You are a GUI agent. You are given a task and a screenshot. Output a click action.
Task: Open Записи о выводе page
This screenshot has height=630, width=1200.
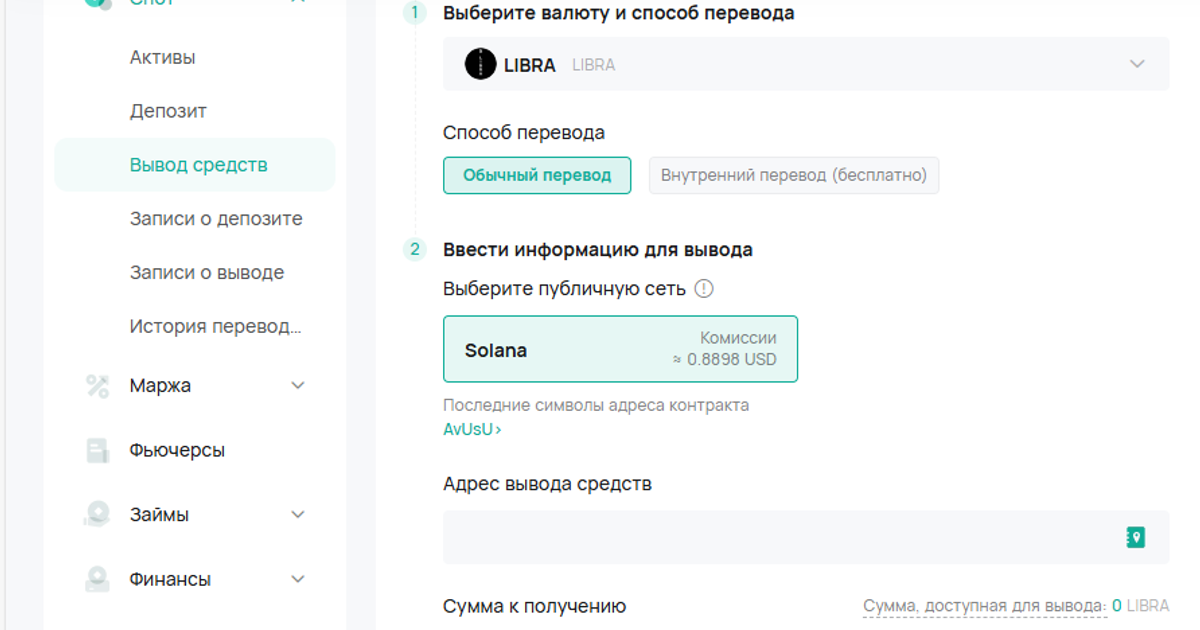click(x=207, y=273)
